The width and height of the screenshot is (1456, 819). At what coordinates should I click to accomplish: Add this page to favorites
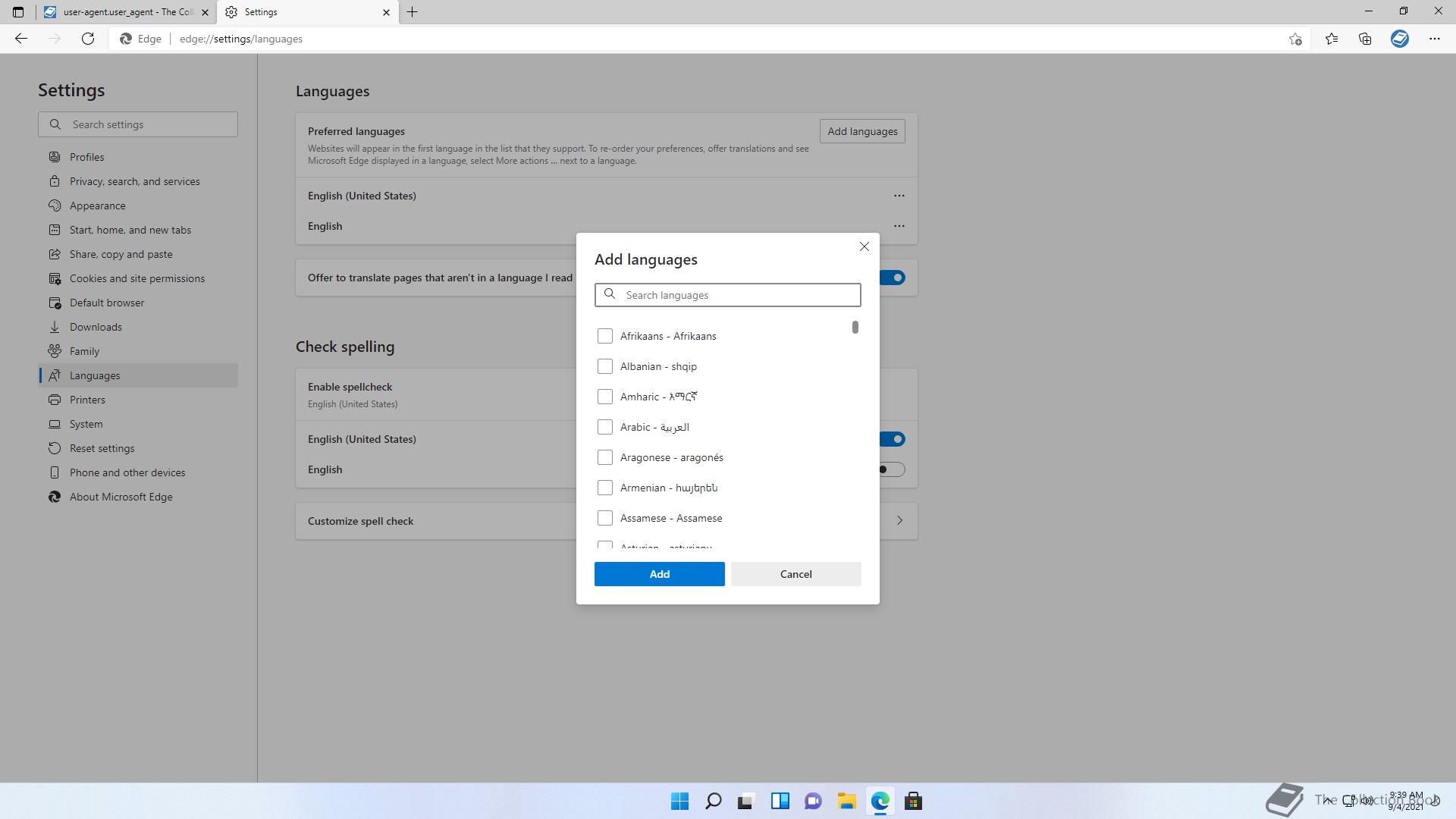pyautogui.click(x=1295, y=39)
